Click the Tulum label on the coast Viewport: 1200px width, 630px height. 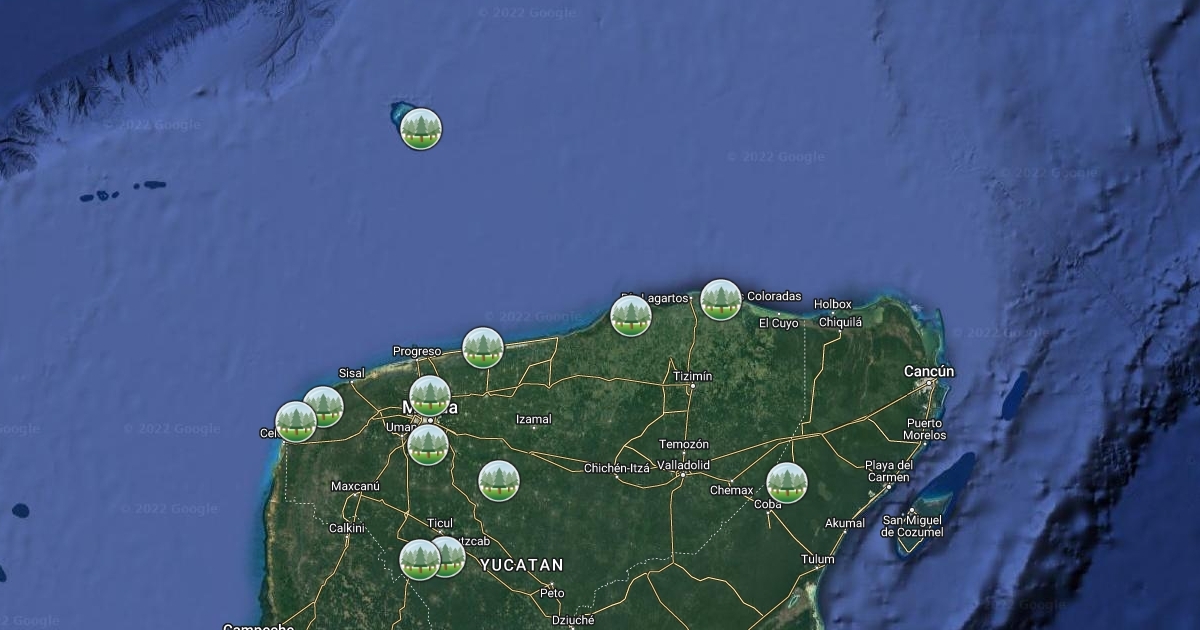pyautogui.click(x=817, y=559)
